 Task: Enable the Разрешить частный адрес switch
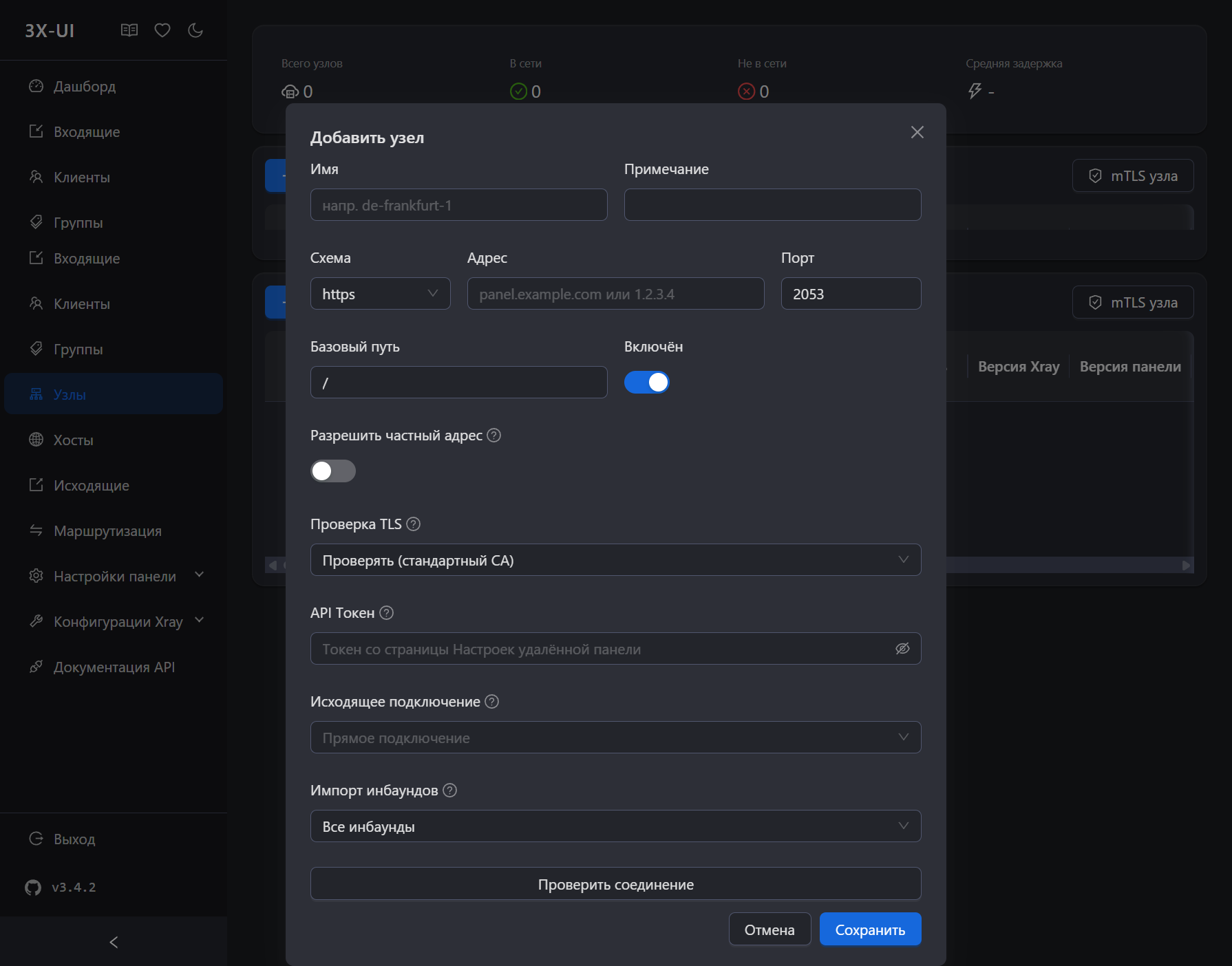(x=333, y=471)
